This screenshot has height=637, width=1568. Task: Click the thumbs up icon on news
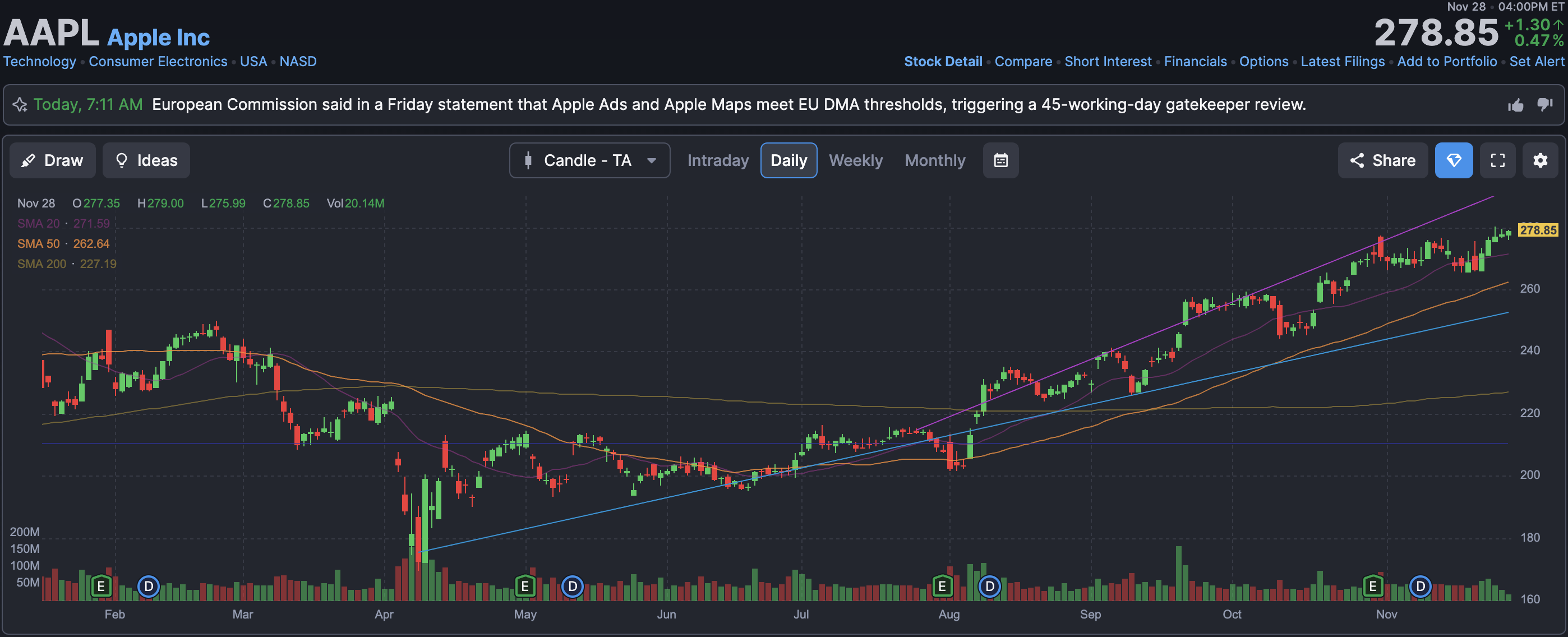pos(1516,105)
